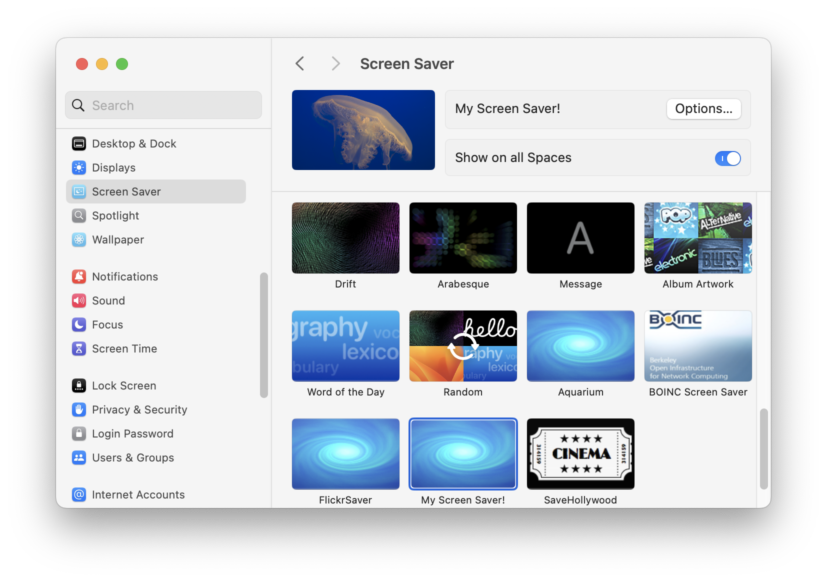Image resolution: width=827 pixels, height=582 pixels.
Task: Click the Options… button
Action: [703, 109]
